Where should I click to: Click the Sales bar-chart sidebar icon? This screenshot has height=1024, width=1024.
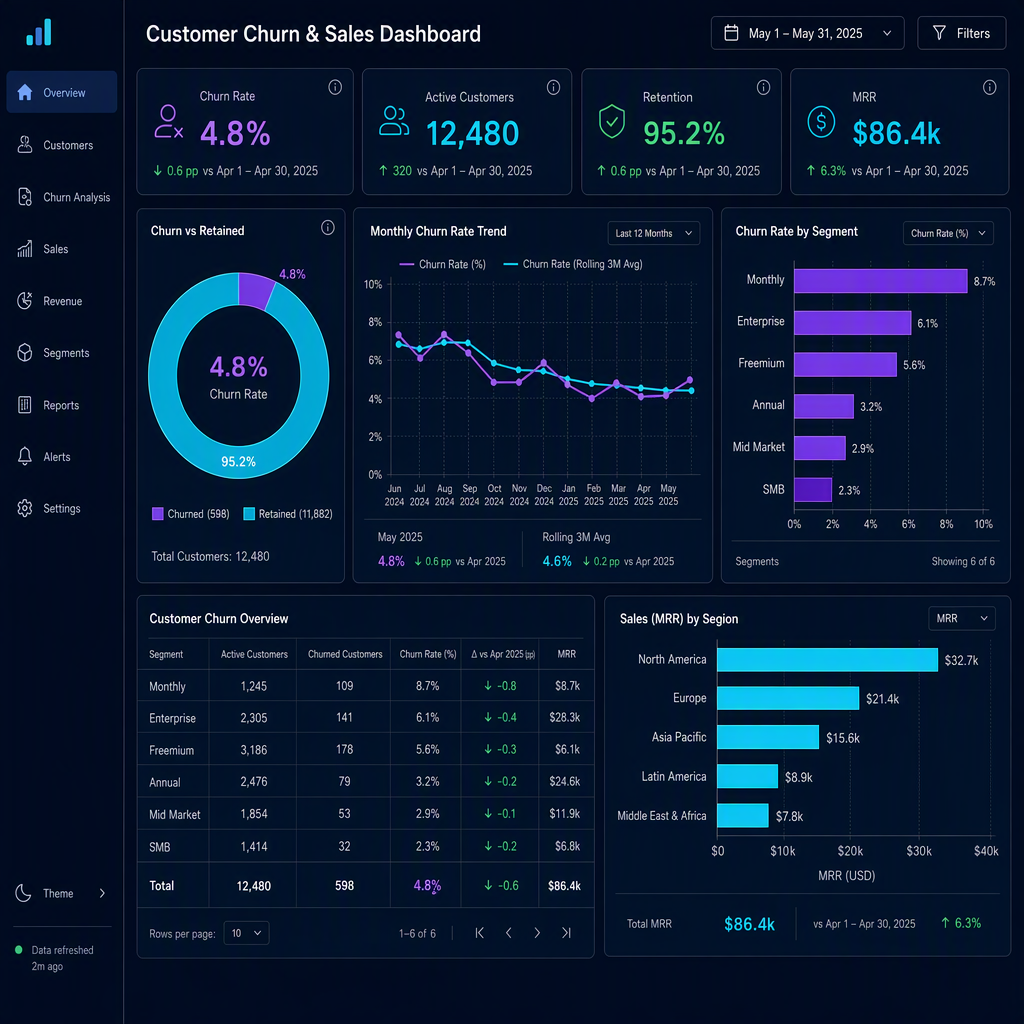[25, 248]
